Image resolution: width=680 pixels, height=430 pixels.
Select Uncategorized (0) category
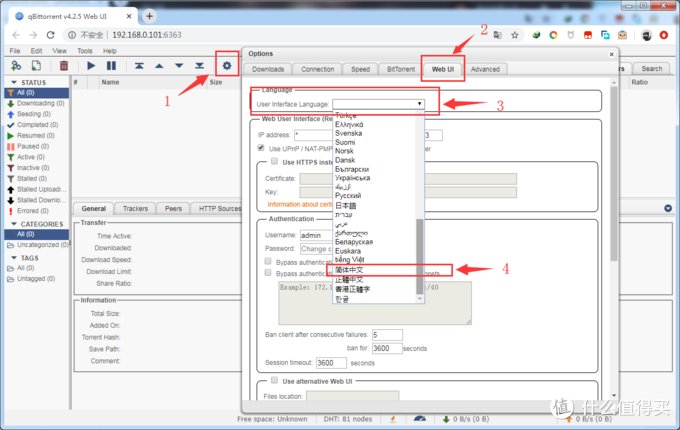[x=38, y=245]
